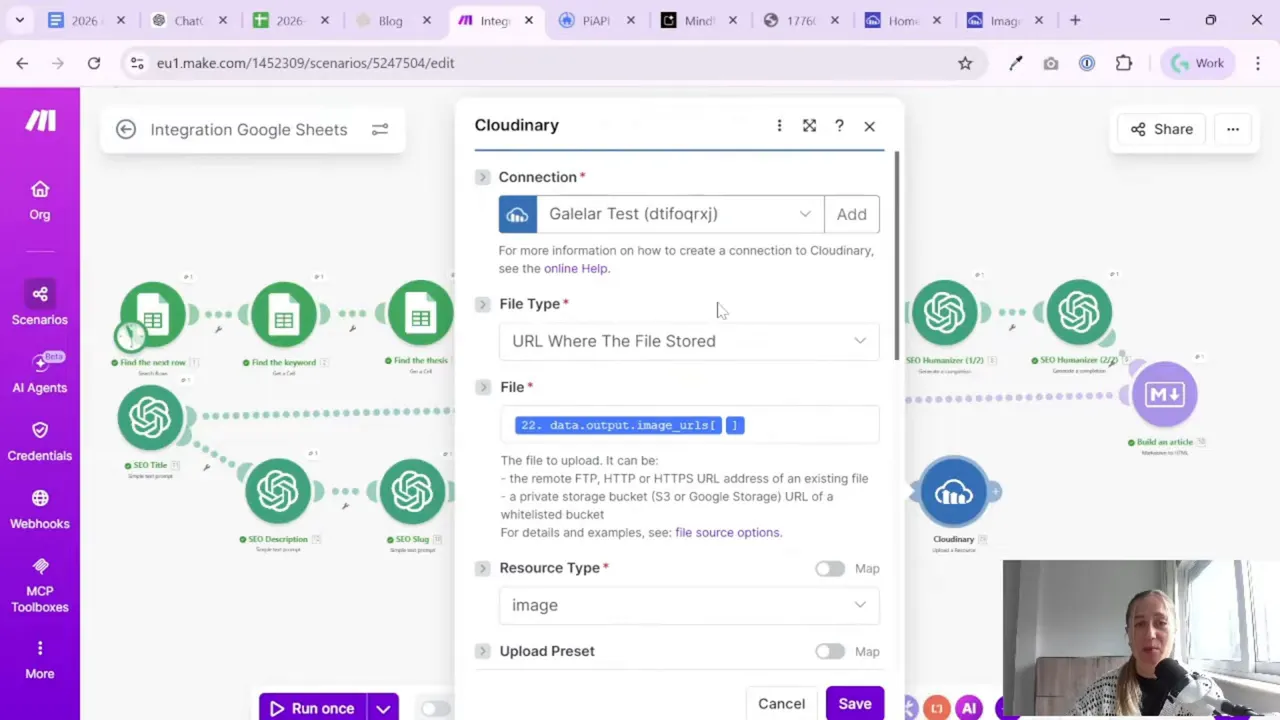Open the browser Extensions puzzle icon
Image resolution: width=1280 pixels, height=720 pixels.
click(1124, 63)
